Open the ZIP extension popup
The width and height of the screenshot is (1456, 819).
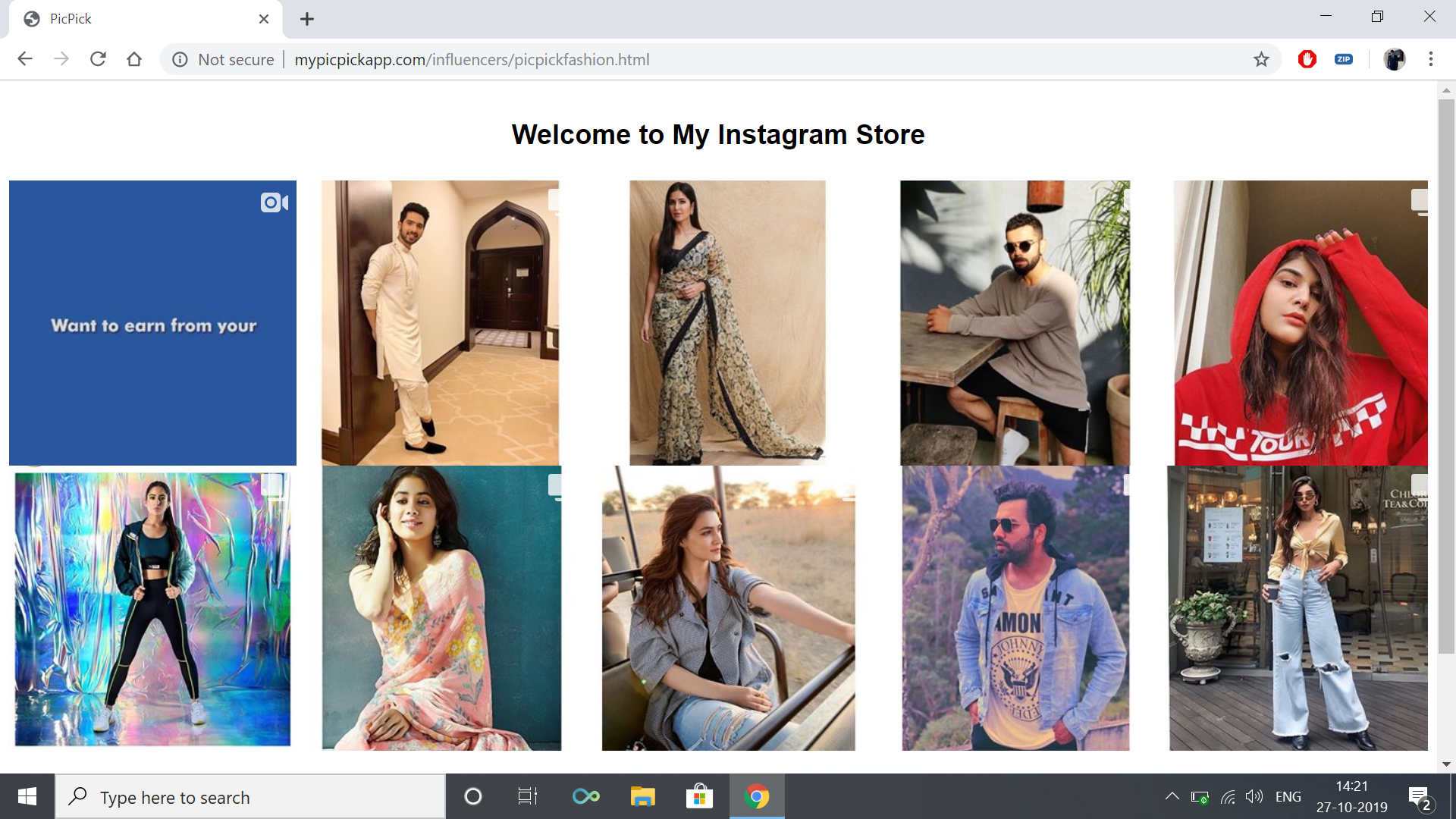(1344, 59)
